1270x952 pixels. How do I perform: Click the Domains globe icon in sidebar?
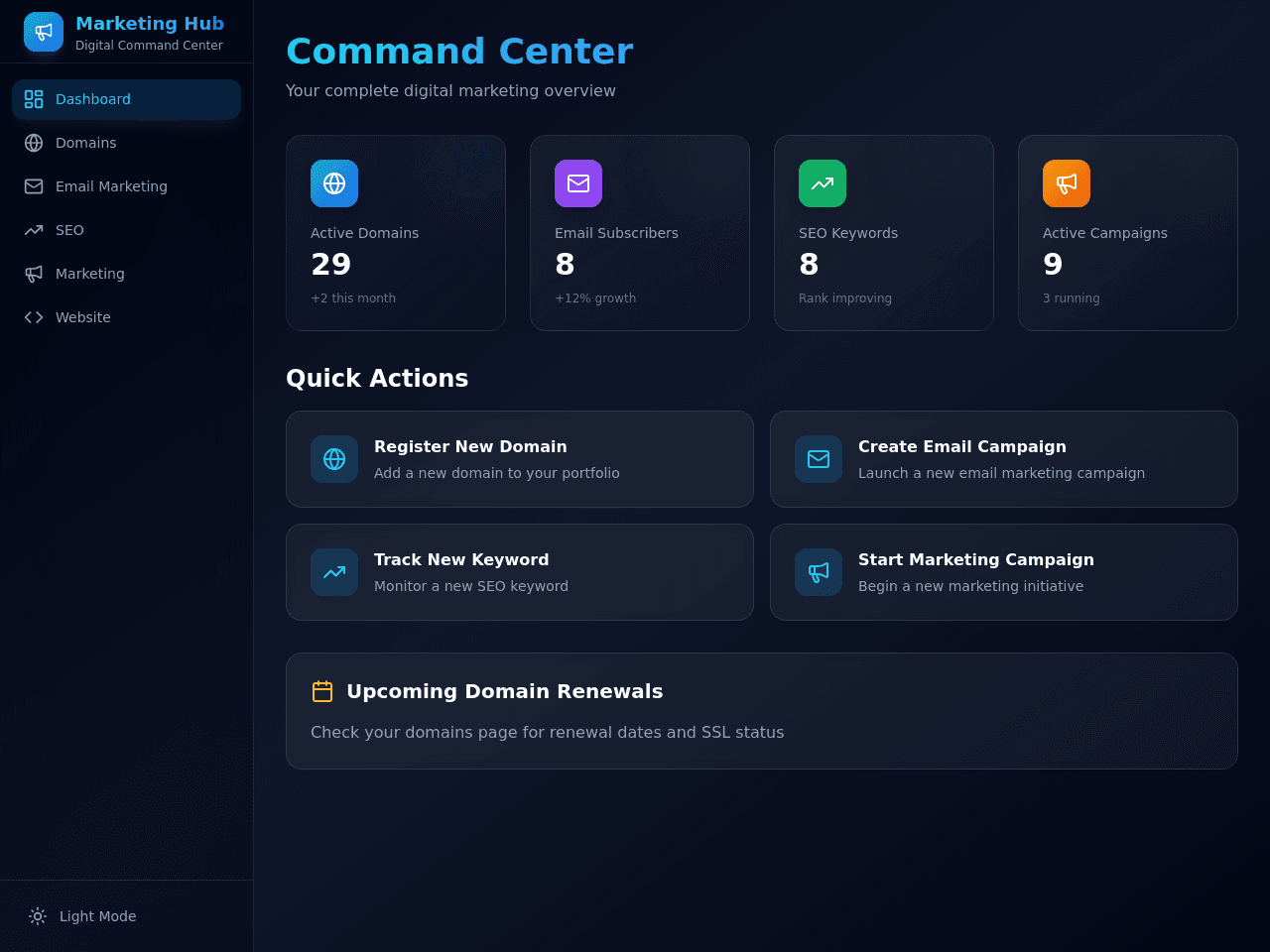34,143
